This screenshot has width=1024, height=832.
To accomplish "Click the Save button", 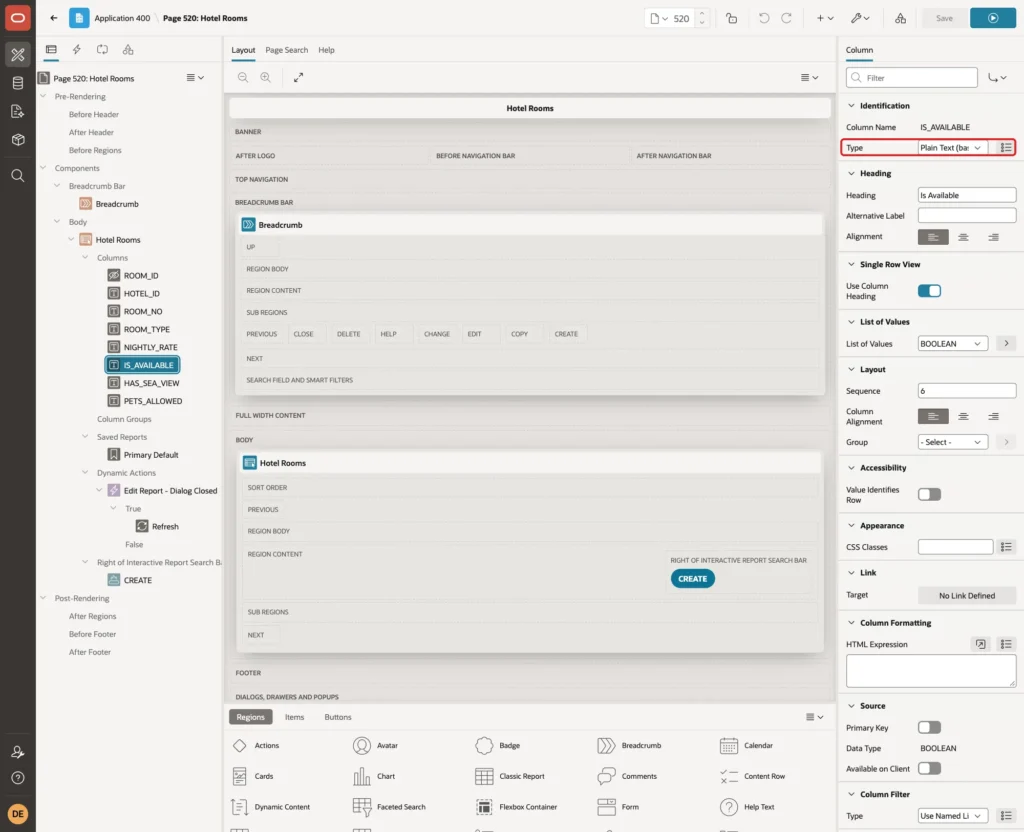I will (944, 18).
